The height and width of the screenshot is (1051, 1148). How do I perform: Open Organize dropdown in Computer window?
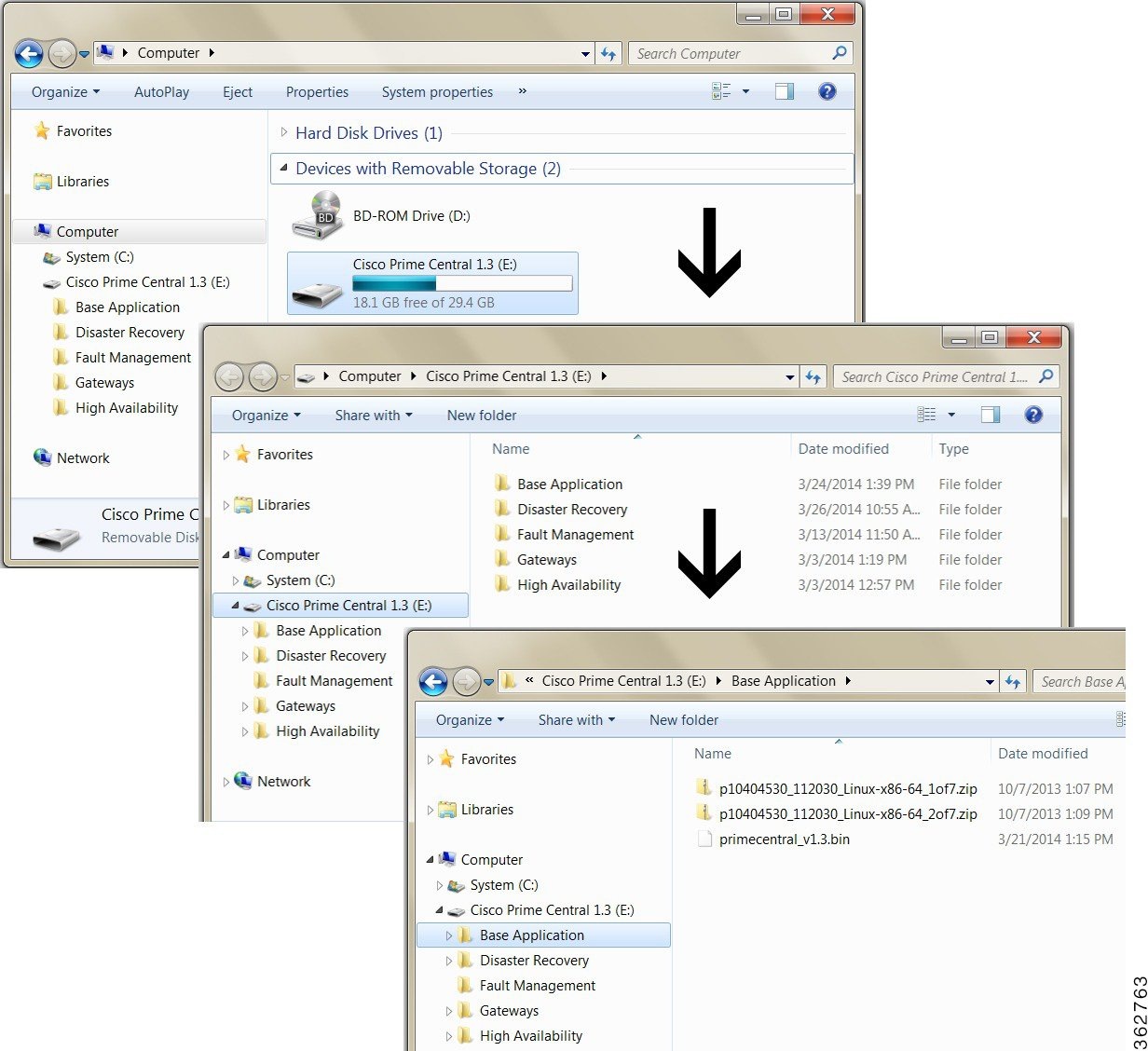[x=65, y=91]
